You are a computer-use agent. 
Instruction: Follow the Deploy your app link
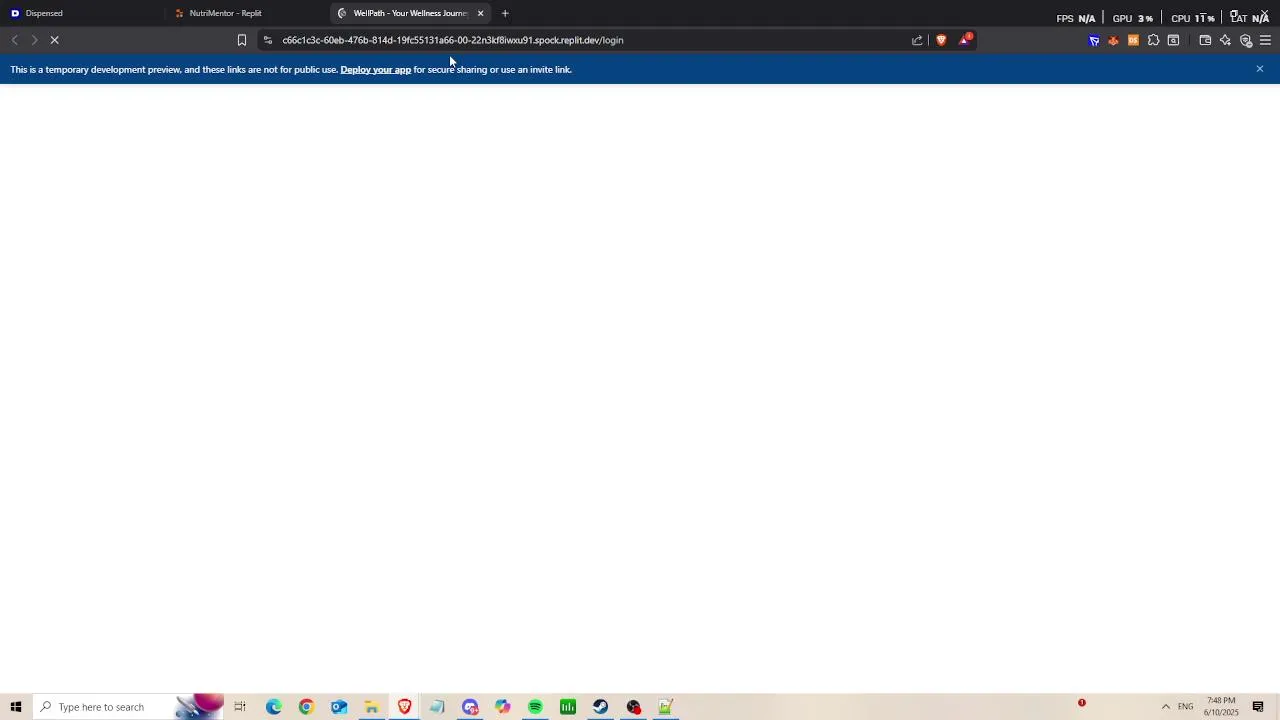point(375,70)
